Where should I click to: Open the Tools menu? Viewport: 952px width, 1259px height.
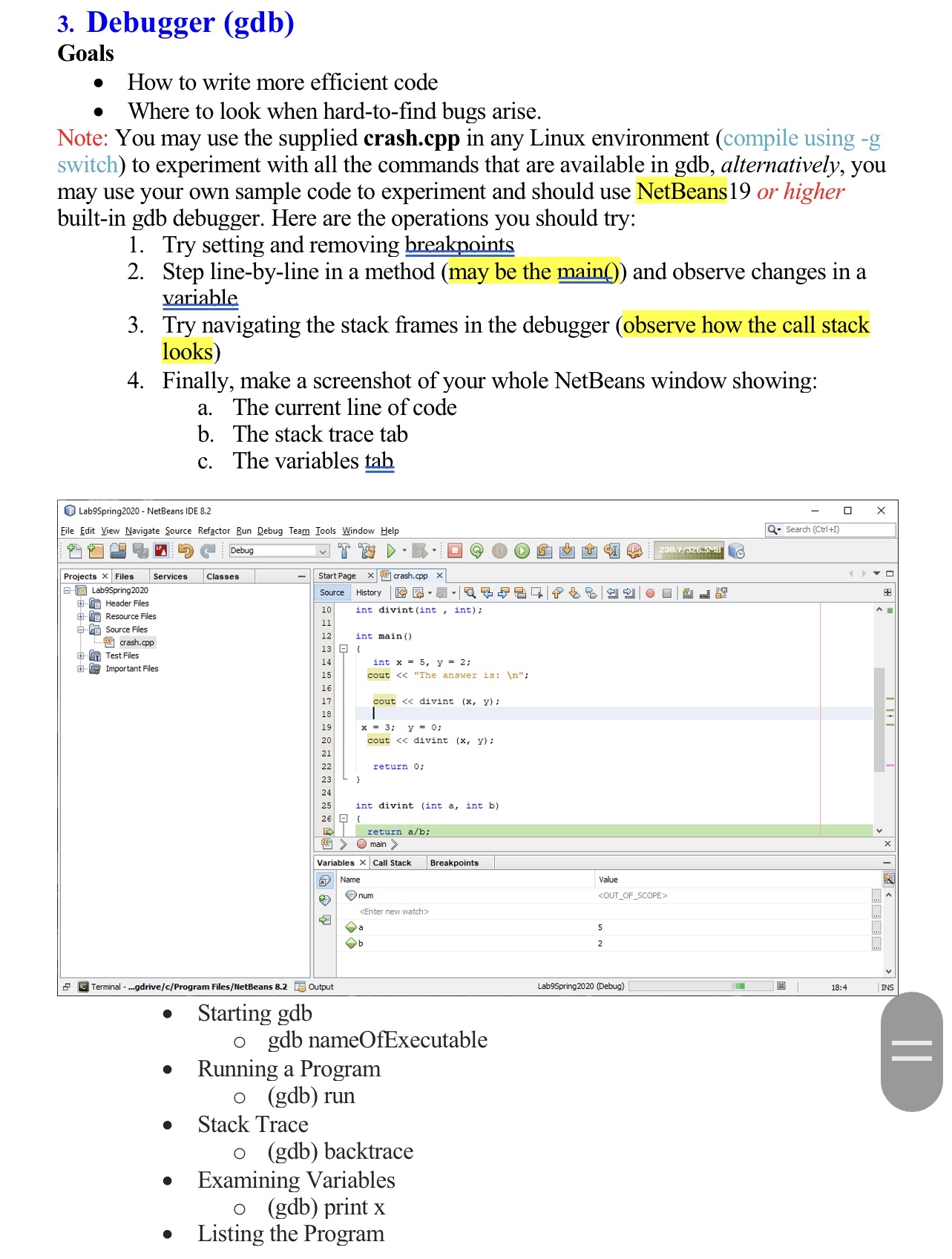326,531
